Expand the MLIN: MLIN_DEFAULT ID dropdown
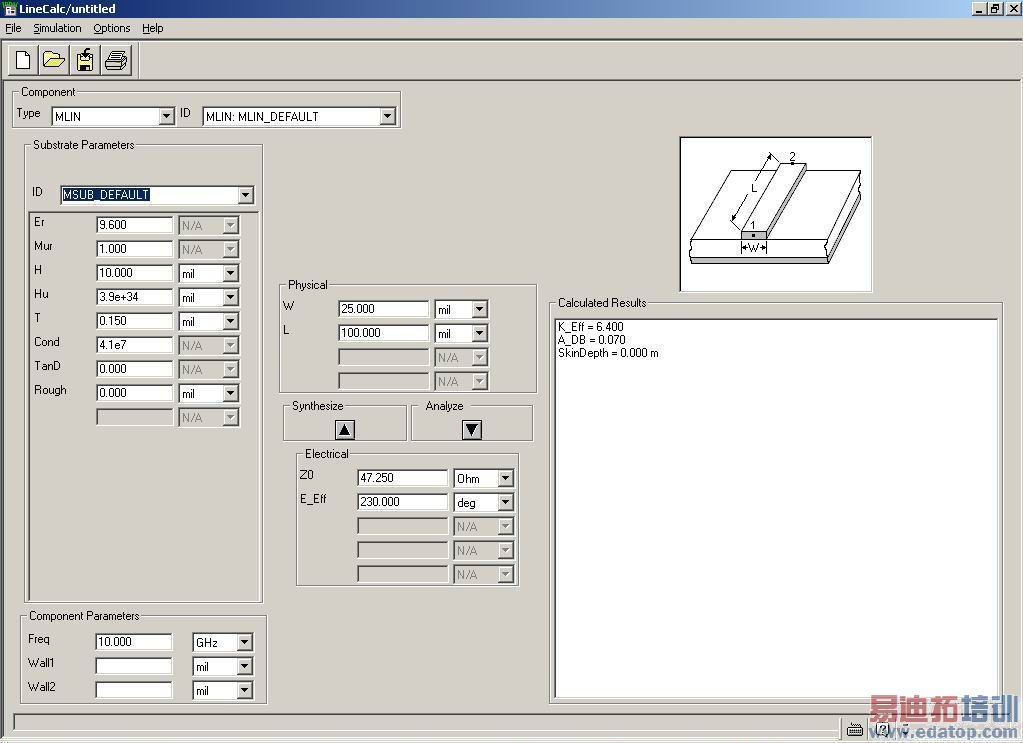Viewport: 1023px width, 743px height. 387,117
